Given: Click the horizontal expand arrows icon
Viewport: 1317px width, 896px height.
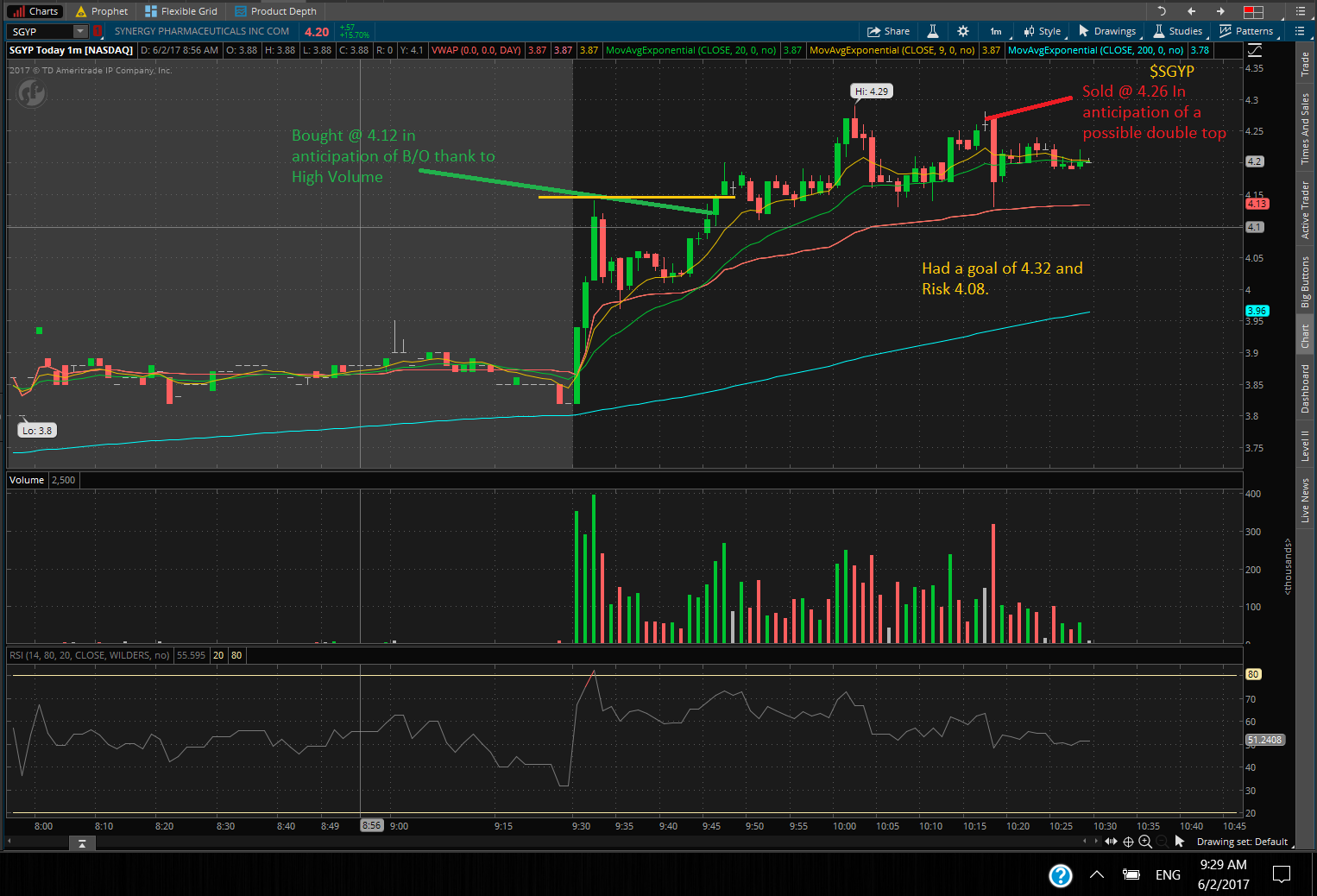Looking at the screenshot, I should tap(1111, 842).
